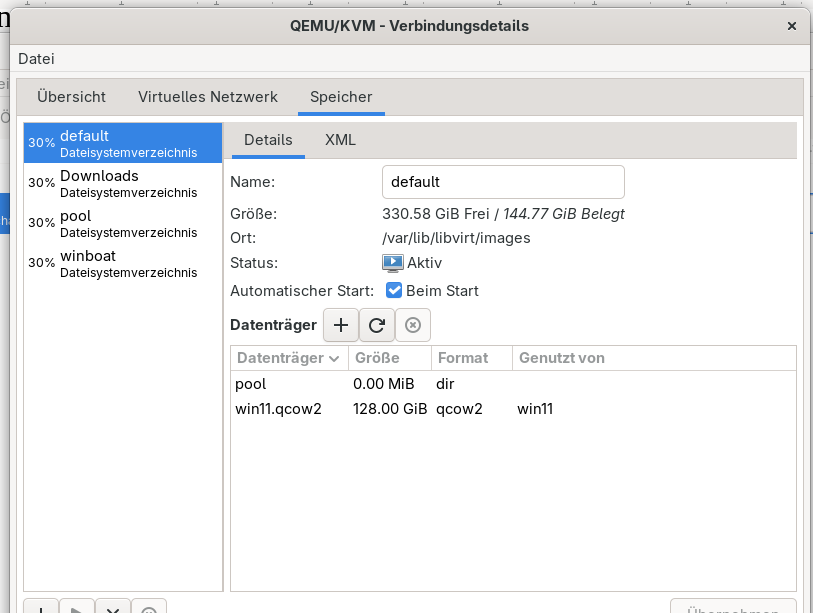The width and height of the screenshot is (813, 613).
Task: Open the Details sub-tab
Action: tap(268, 140)
